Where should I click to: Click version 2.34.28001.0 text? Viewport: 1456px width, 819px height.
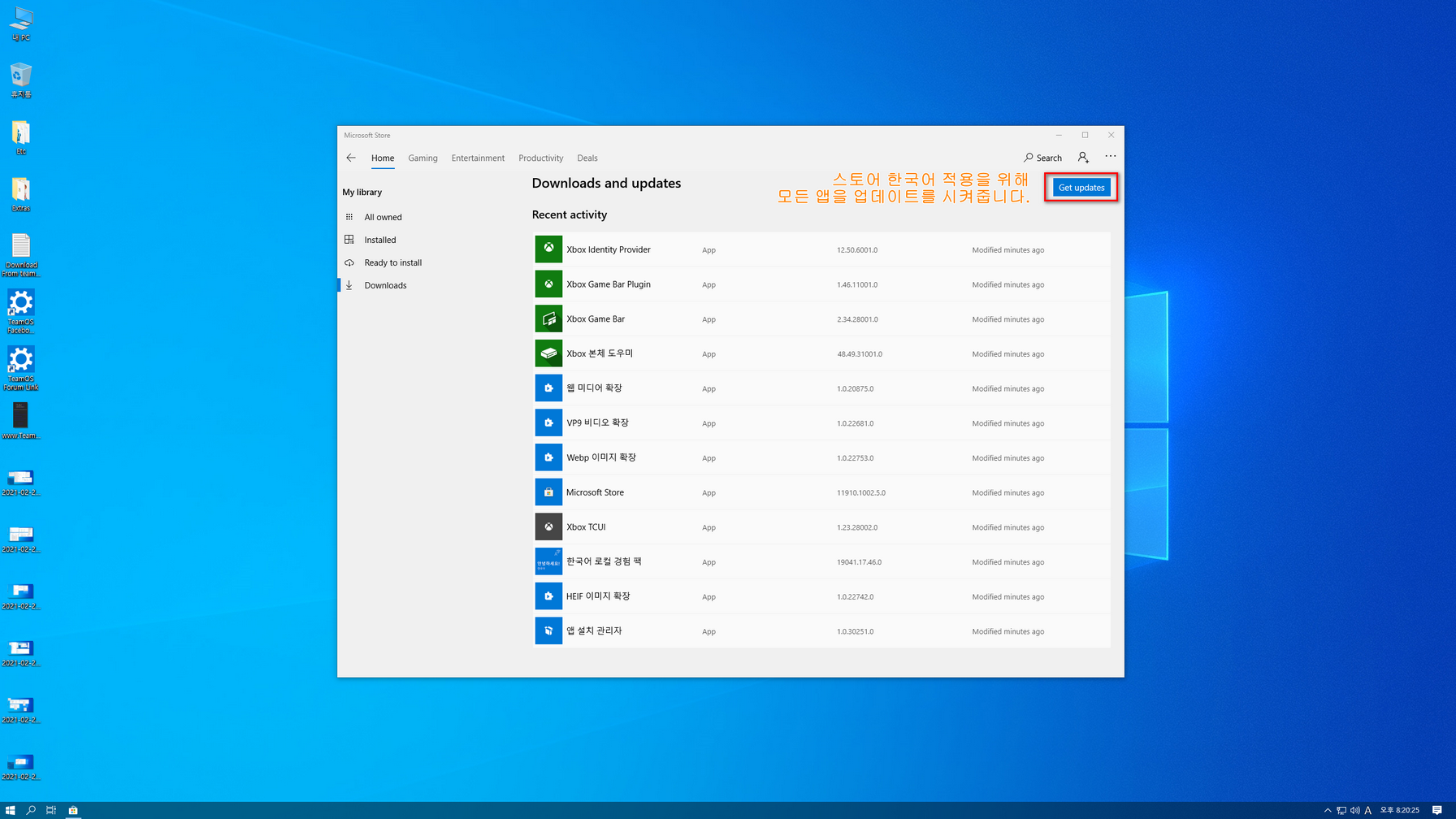click(x=857, y=319)
